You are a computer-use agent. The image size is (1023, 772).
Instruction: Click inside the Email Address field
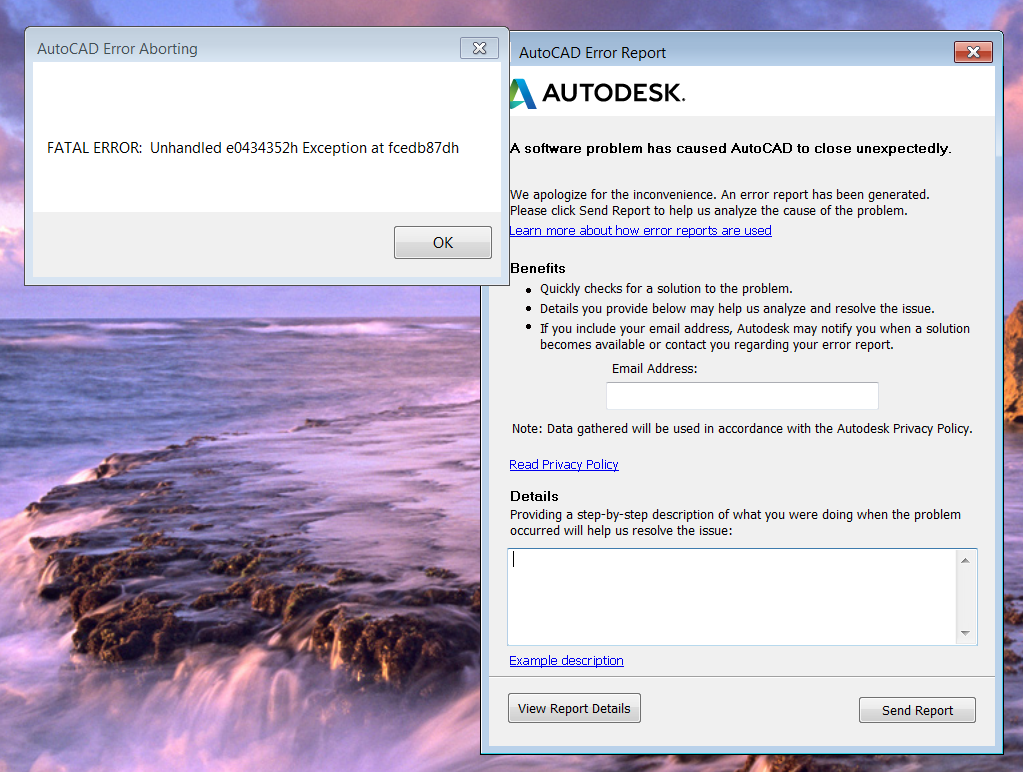(741, 396)
